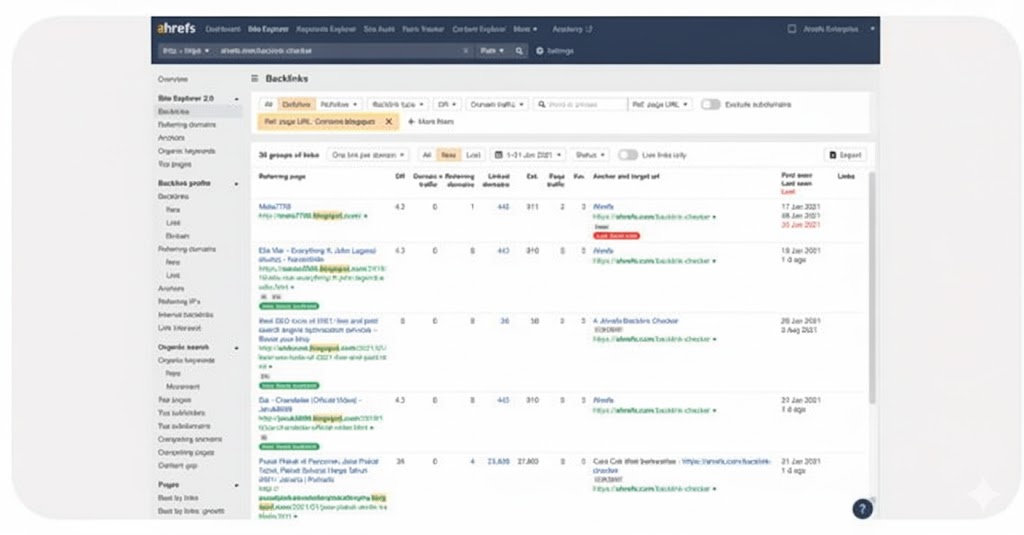Open the help question mark button
The height and width of the screenshot is (535, 1024).
(x=862, y=509)
